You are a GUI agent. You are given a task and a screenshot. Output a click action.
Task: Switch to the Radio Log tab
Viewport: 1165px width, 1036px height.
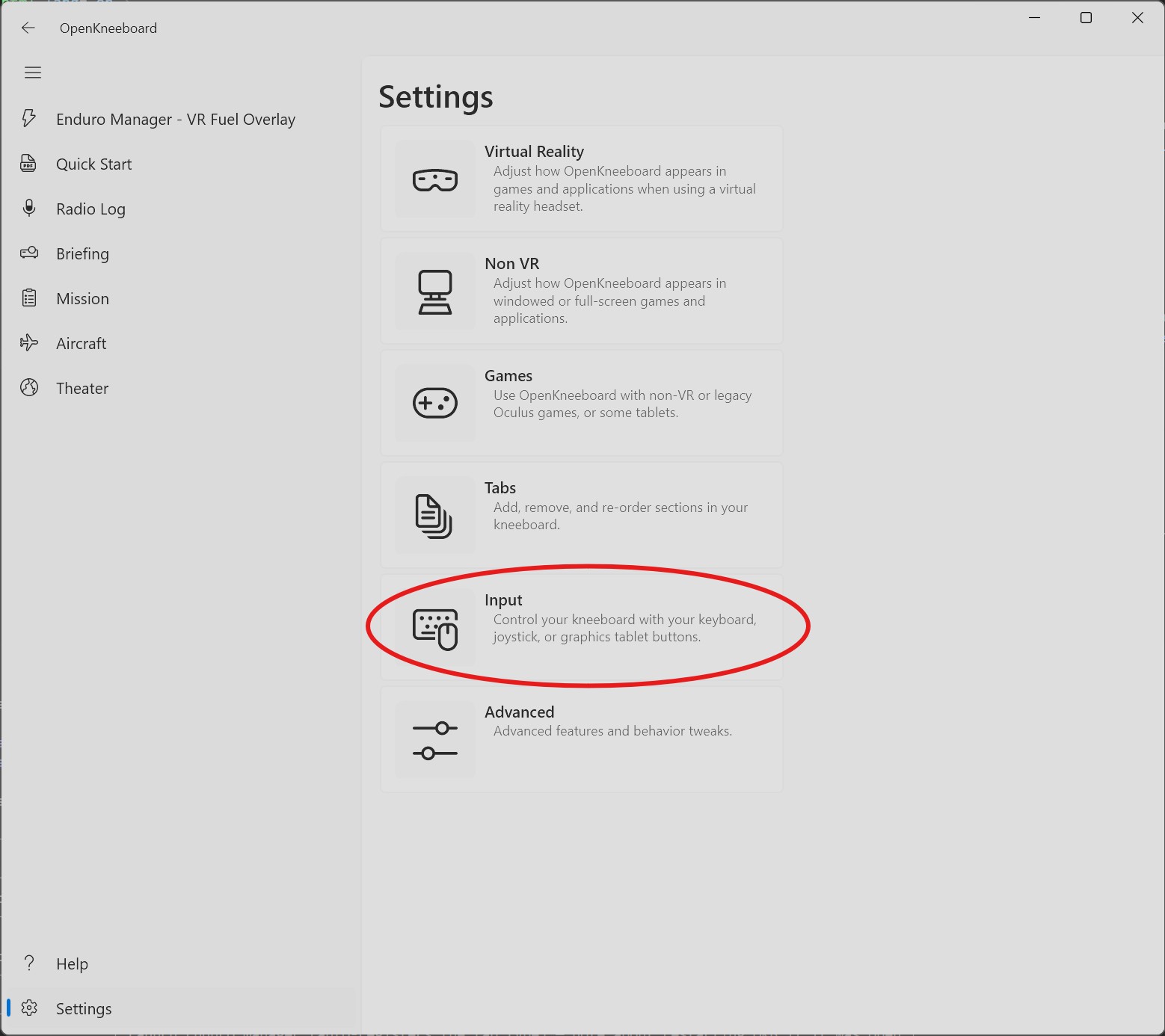(90, 209)
